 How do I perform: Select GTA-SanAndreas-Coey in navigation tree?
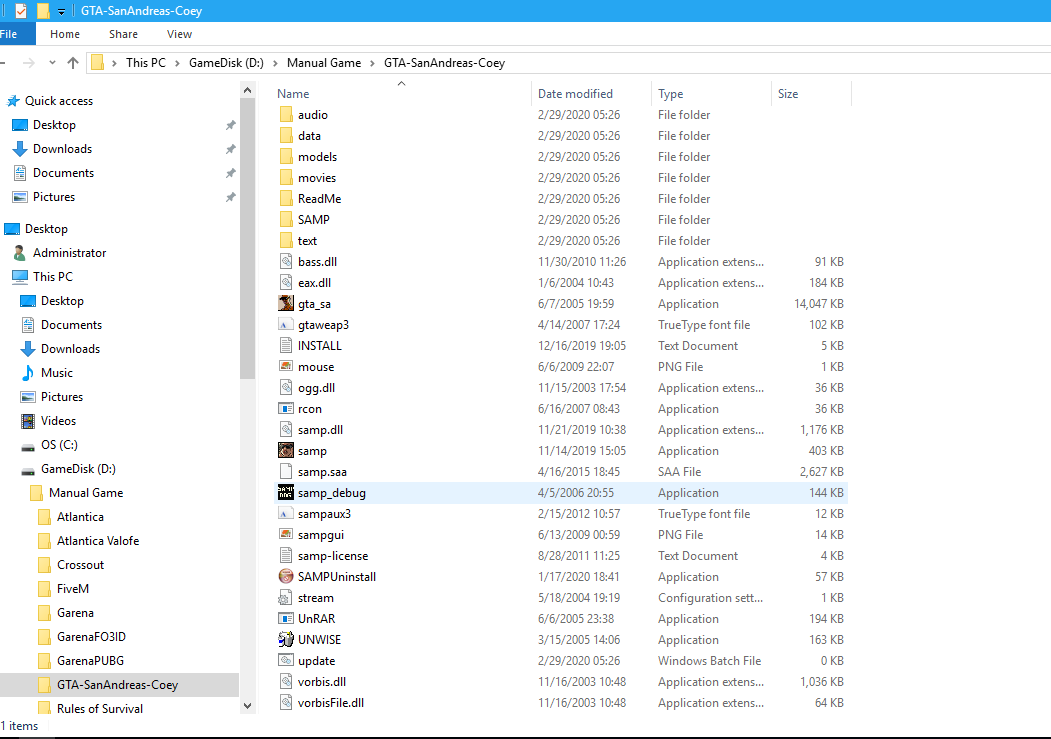(117, 685)
